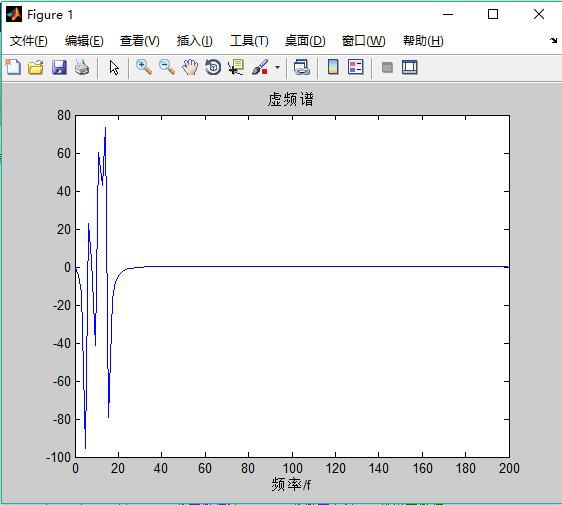Click the dock figure arrow at menu bar end
This screenshot has width=562, height=505.
pyautogui.click(x=554, y=40)
